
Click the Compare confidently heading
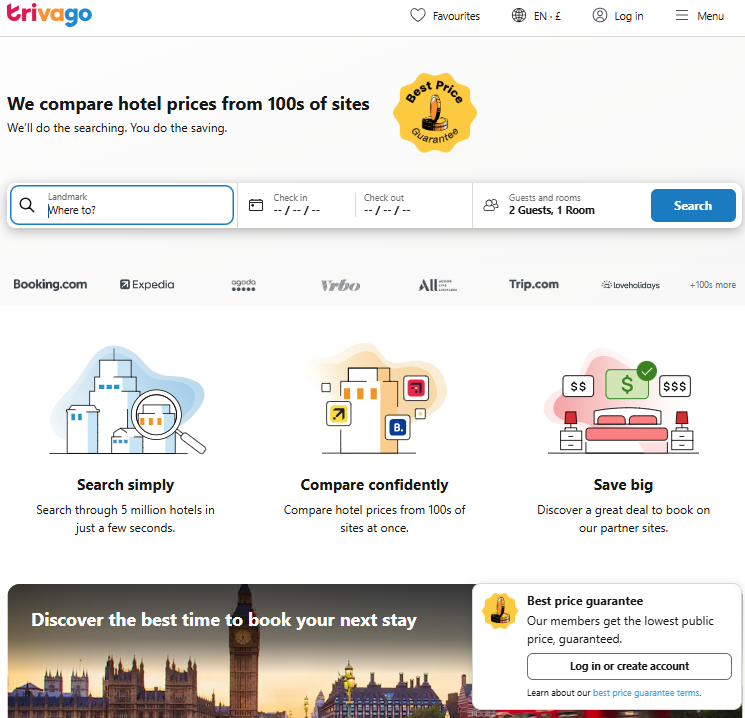(374, 485)
